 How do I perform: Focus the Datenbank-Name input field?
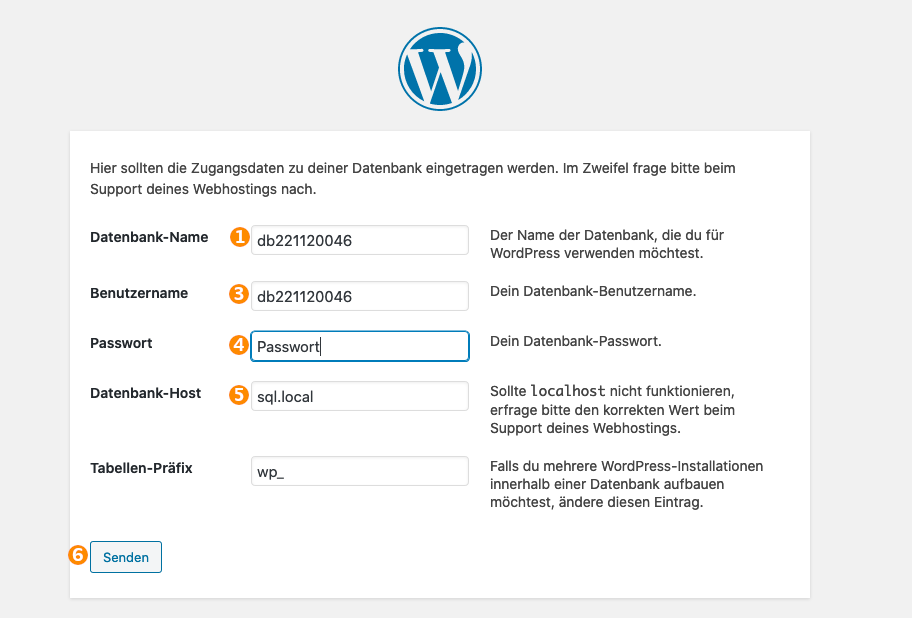pos(359,240)
